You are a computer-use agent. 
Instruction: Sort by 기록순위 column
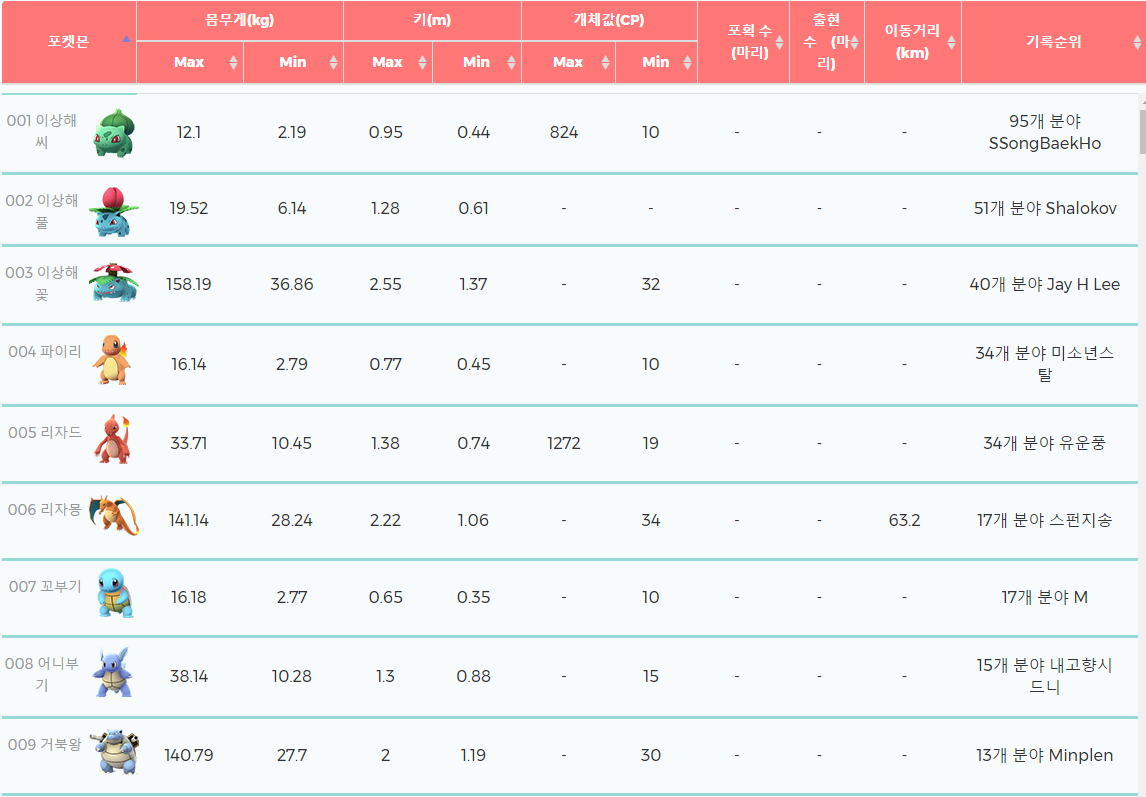[x=1053, y=42]
